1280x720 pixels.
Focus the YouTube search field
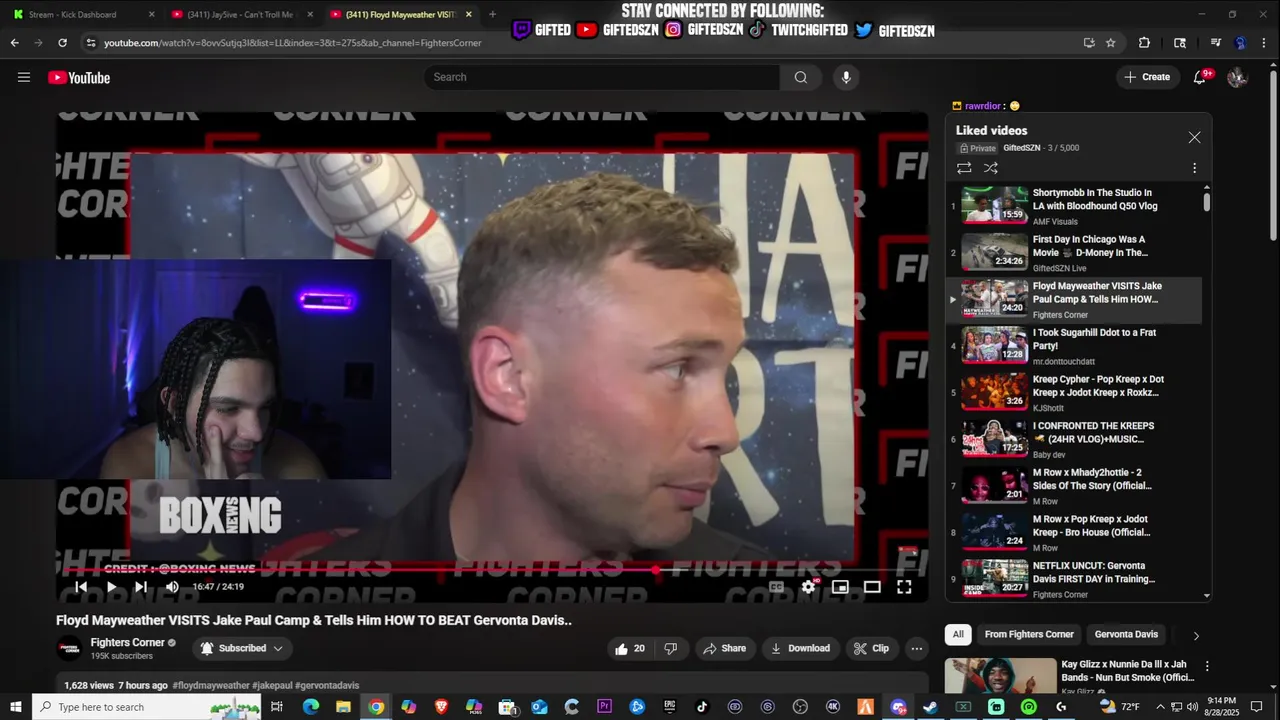coord(602,77)
